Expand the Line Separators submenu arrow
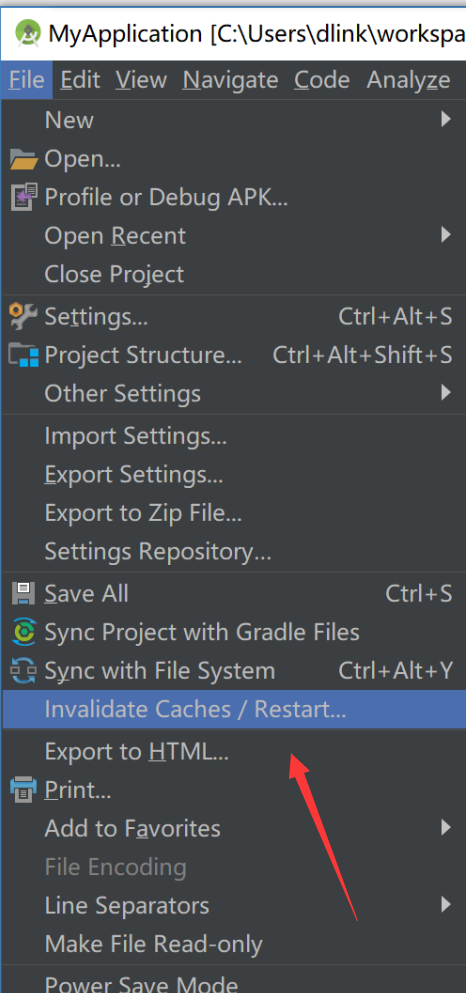 click(446, 905)
